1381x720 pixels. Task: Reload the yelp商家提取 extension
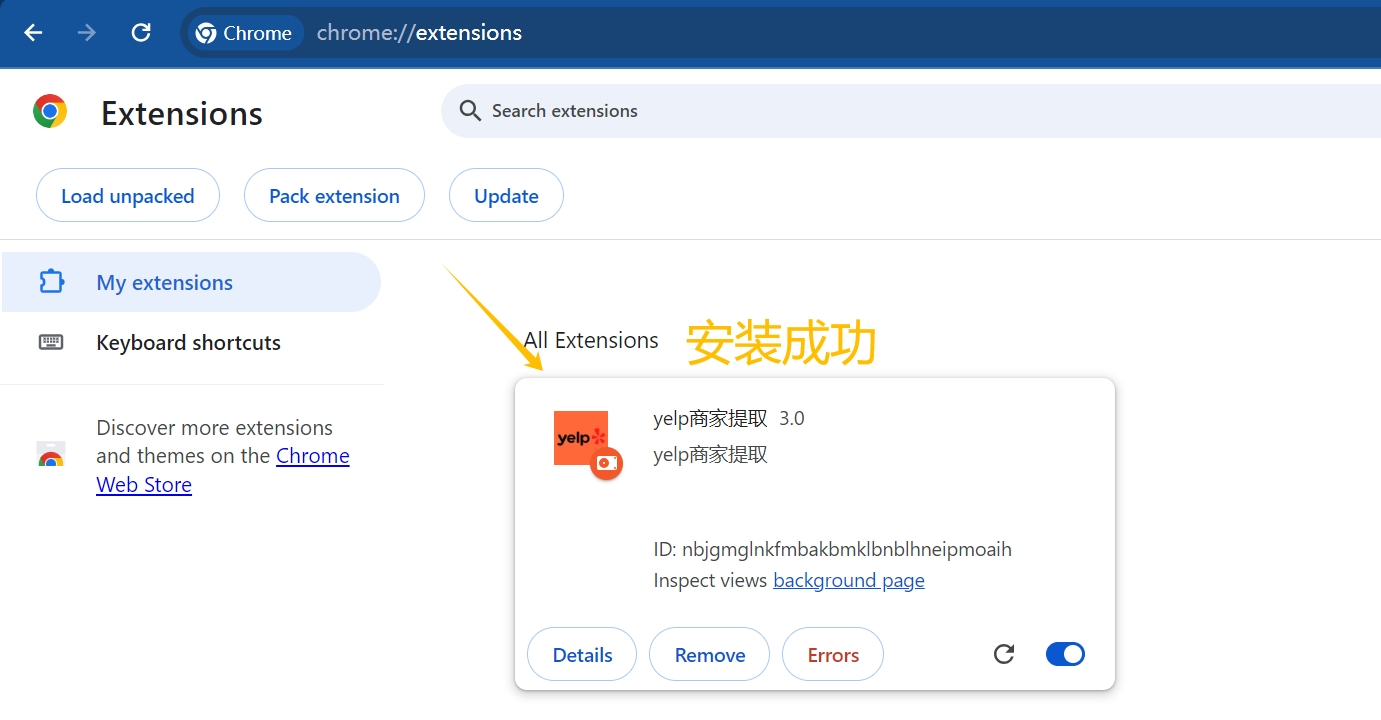(1004, 654)
